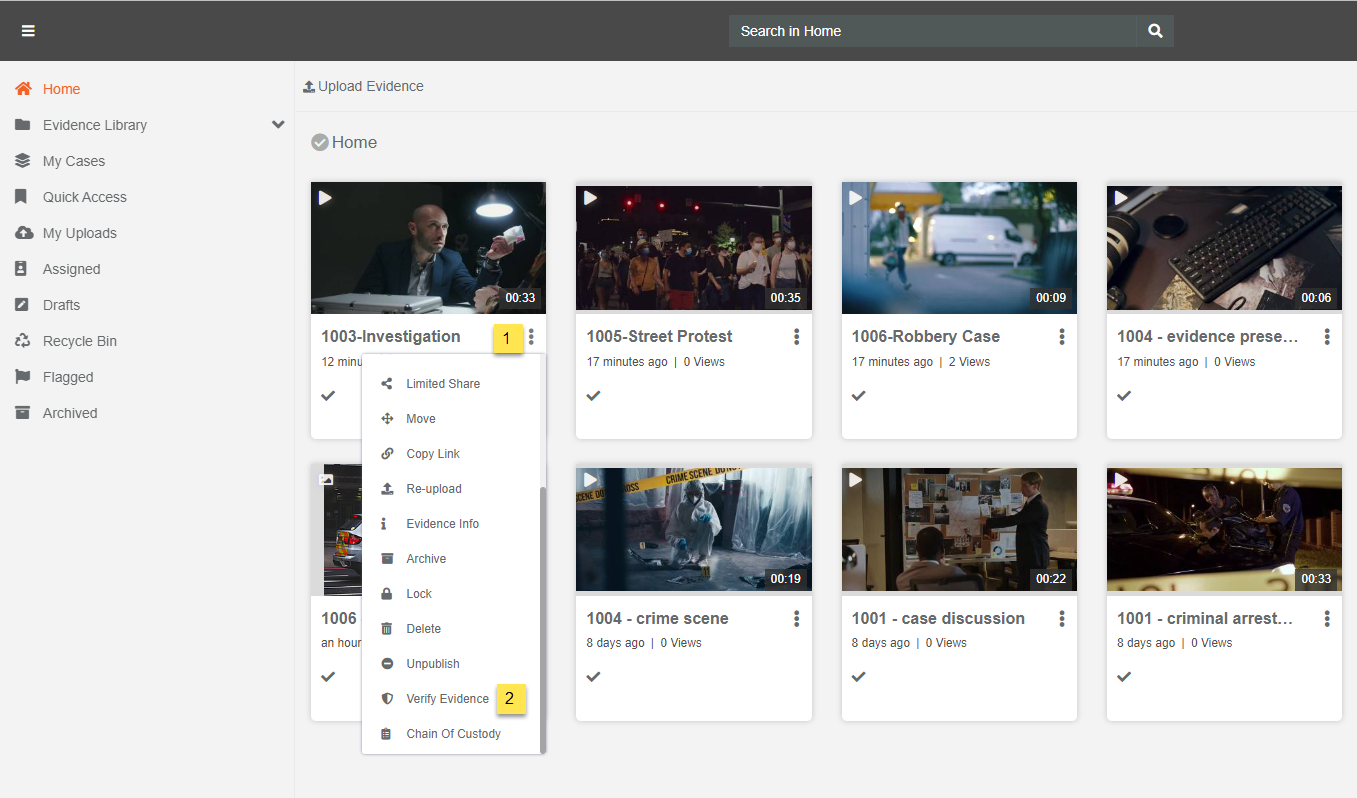Select the checkmark on 1004 - crime scene card
Screen dimensions: 1357x798
click(x=593, y=677)
